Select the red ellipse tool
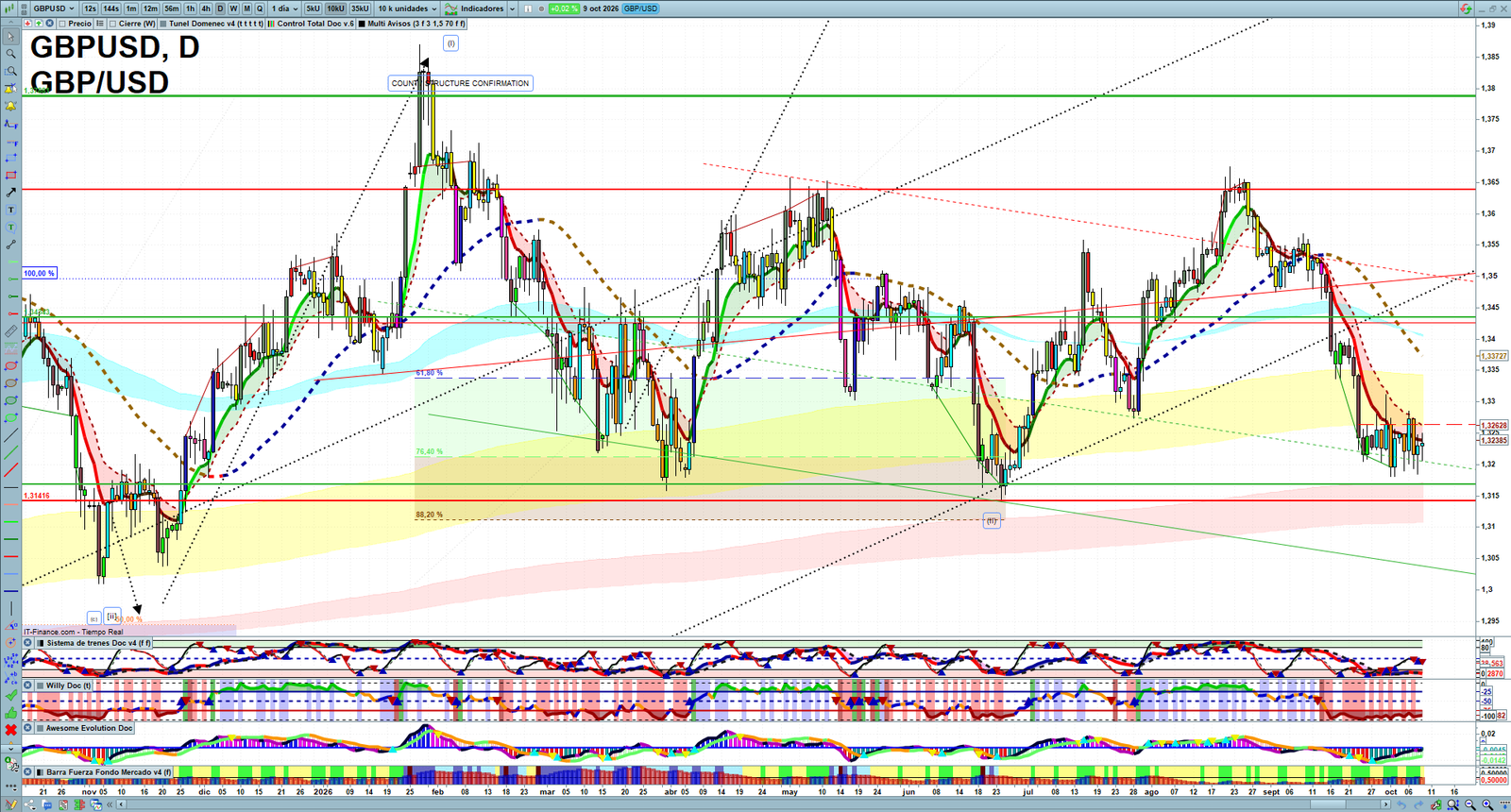This screenshot has height=812, width=1511. pos(11,365)
